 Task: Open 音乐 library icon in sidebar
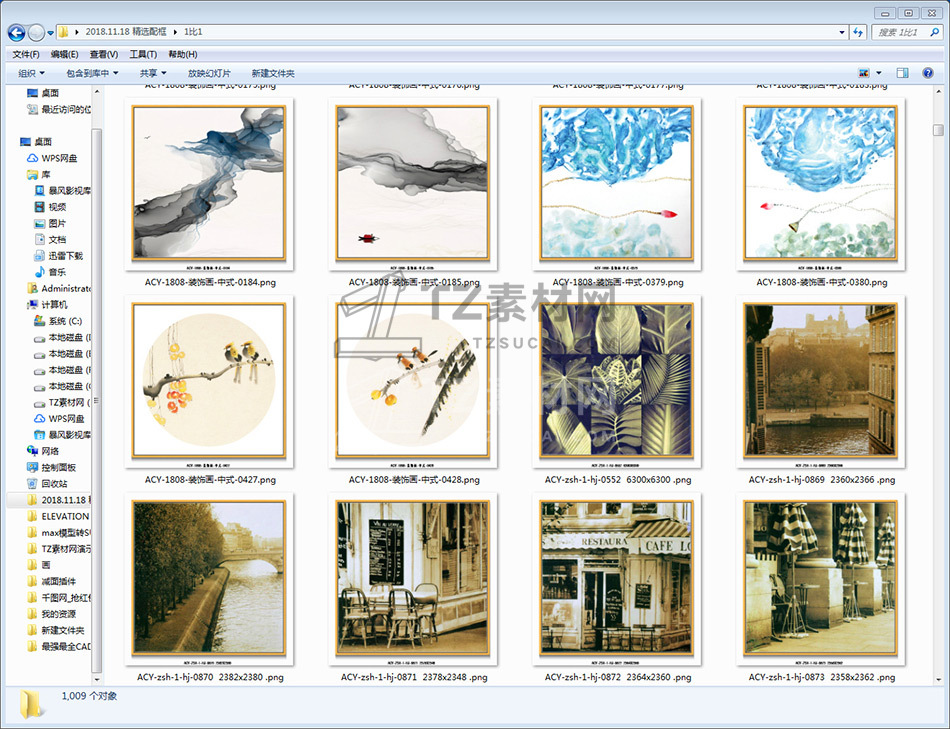tap(39, 272)
